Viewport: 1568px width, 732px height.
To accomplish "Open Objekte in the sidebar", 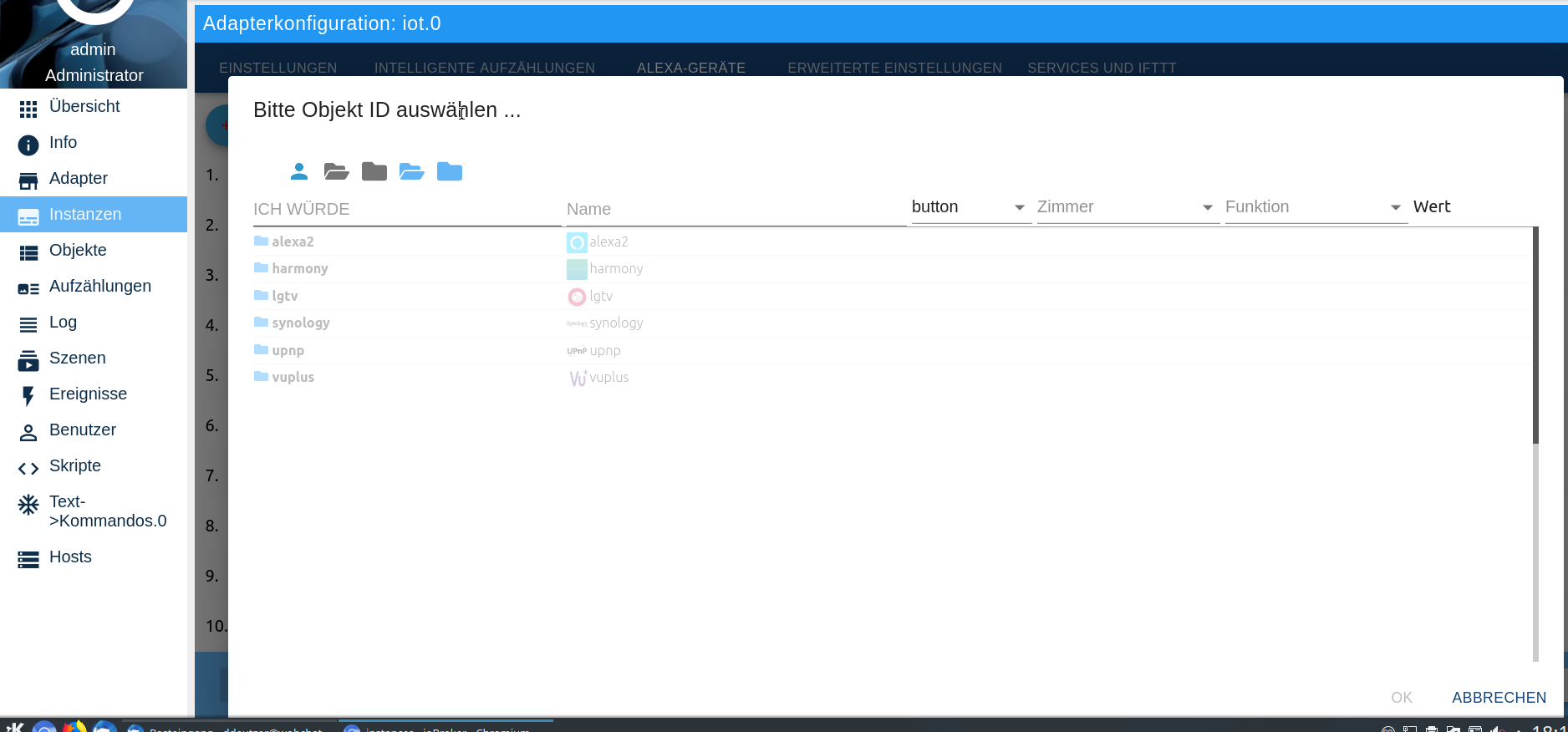I will click(94, 251).
